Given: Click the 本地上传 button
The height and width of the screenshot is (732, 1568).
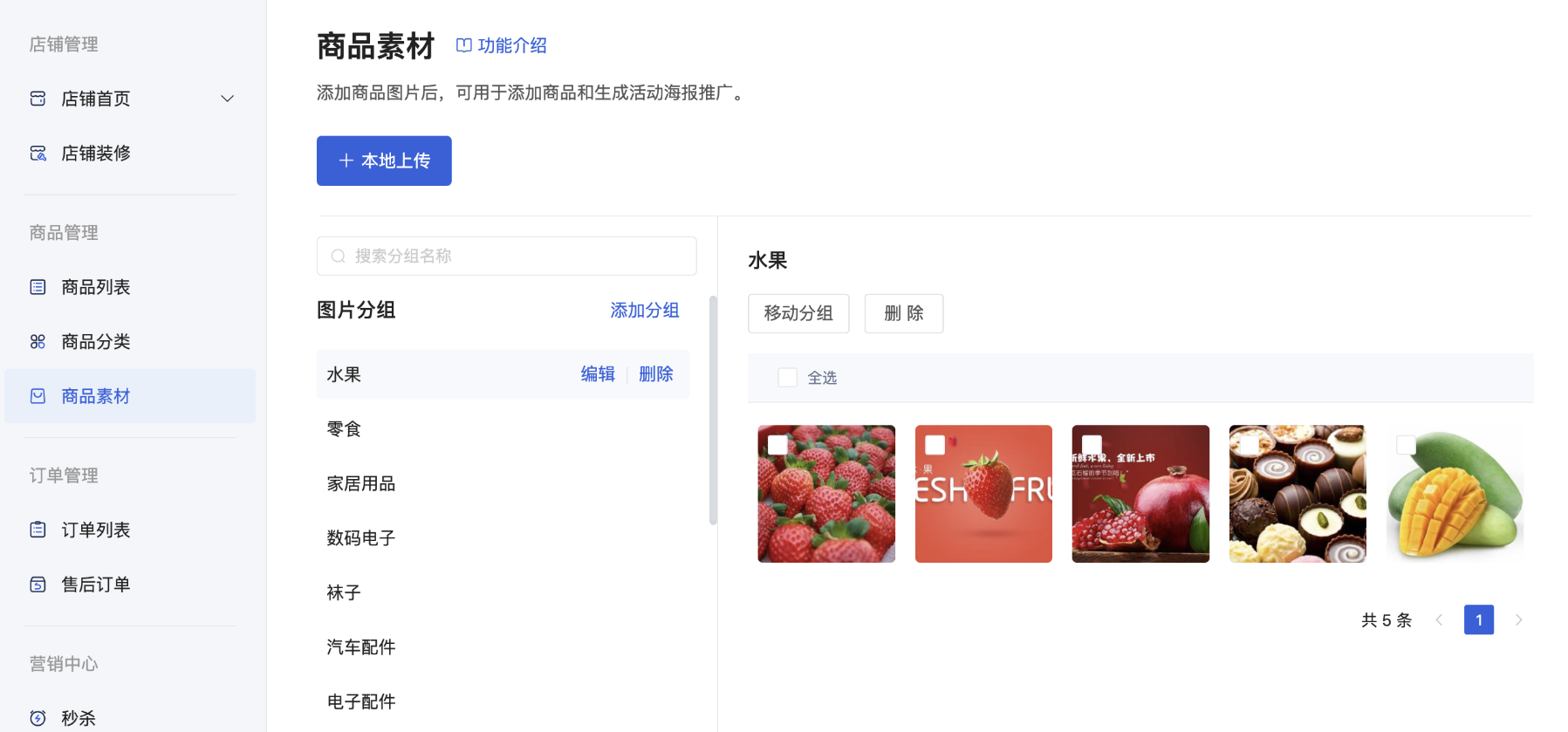Looking at the screenshot, I should click(384, 161).
